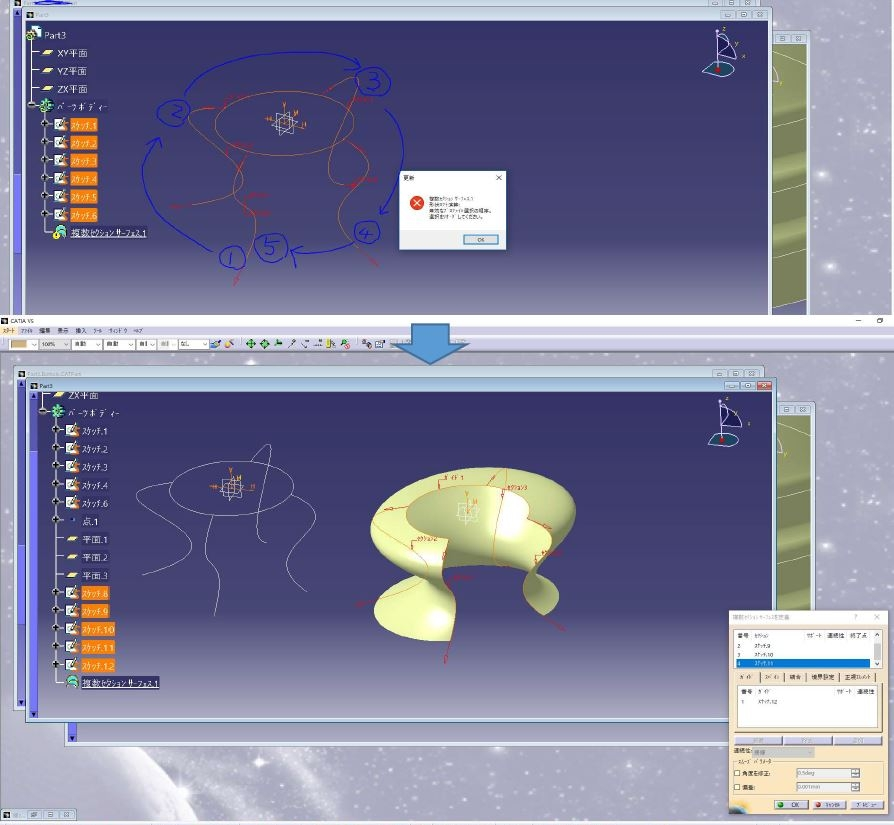This screenshot has width=894, height=825.
Task: Select the スケッチ.9 row in section list
Action: coord(803,646)
